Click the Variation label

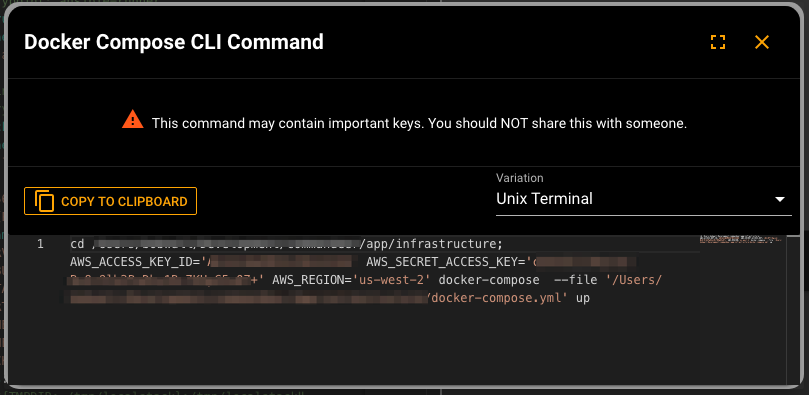pos(520,178)
